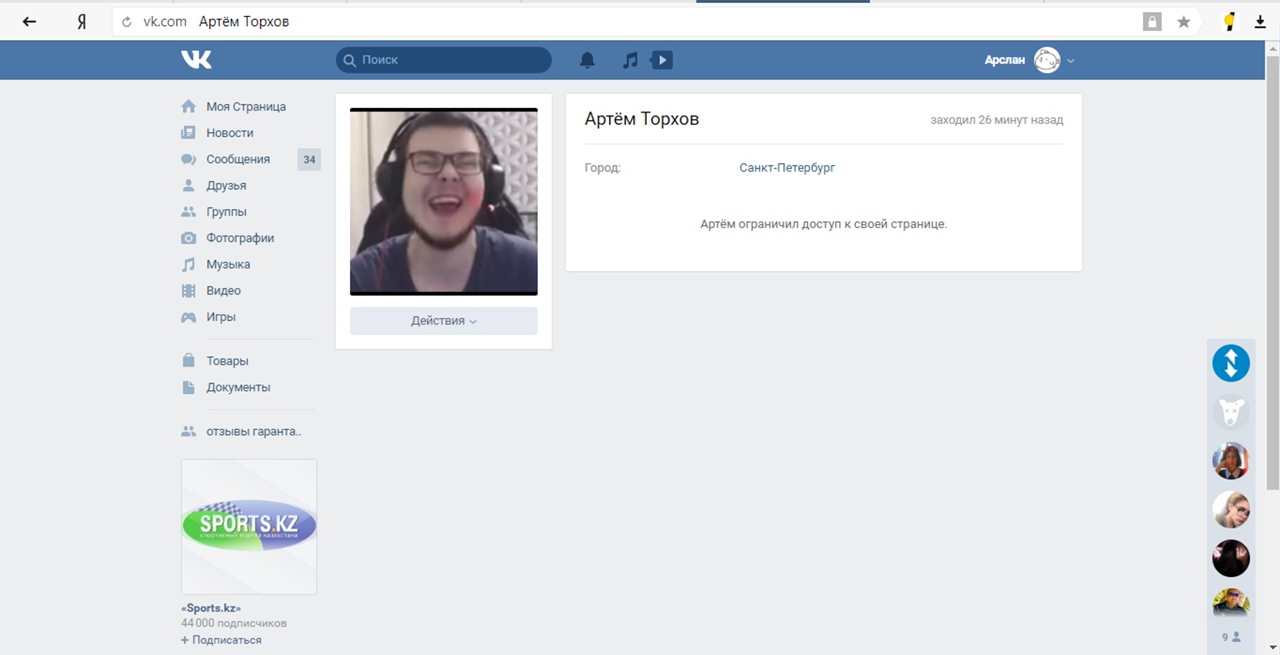Click the Санкт-Петербург city link

coord(787,168)
